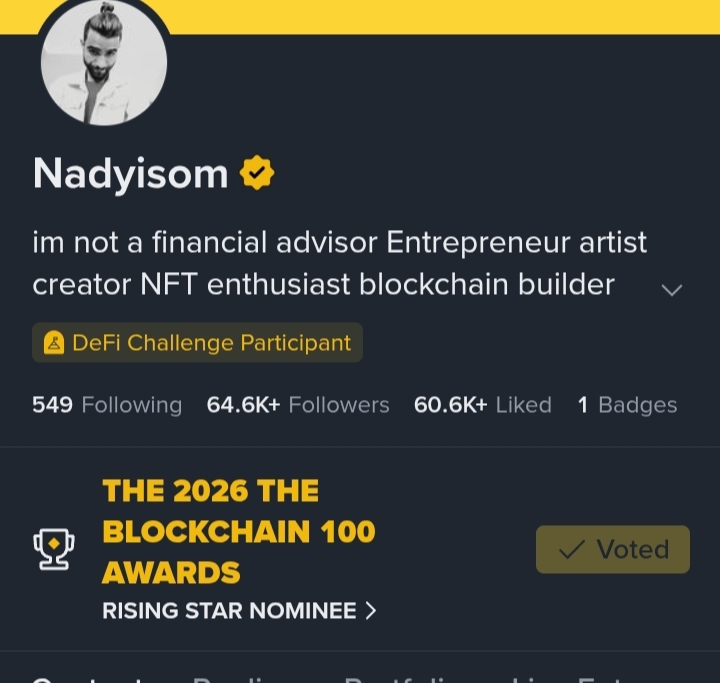
Task: Select the Nadyisom username text
Action: [x=130, y=173]
